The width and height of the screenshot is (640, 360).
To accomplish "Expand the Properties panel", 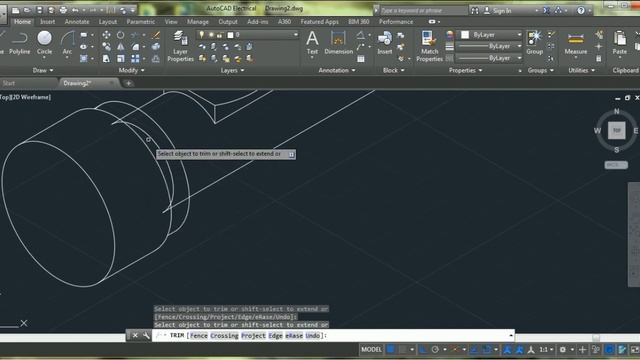I will click(x=465, y=70).
